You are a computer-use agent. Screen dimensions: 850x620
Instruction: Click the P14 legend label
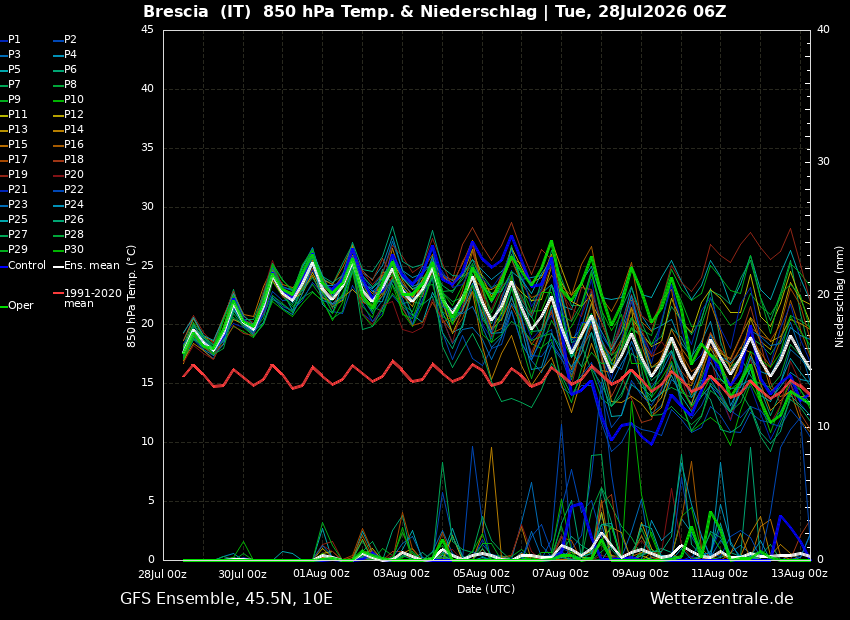click(x=74, y=130)
